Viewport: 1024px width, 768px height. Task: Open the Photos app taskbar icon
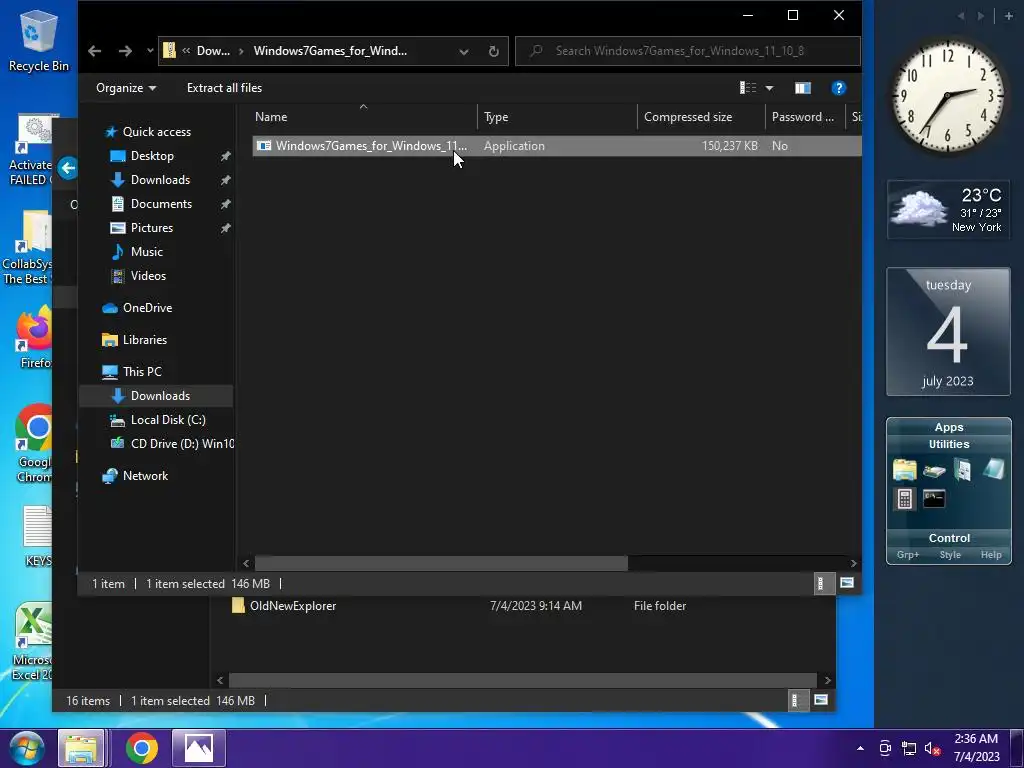point(199,748)
